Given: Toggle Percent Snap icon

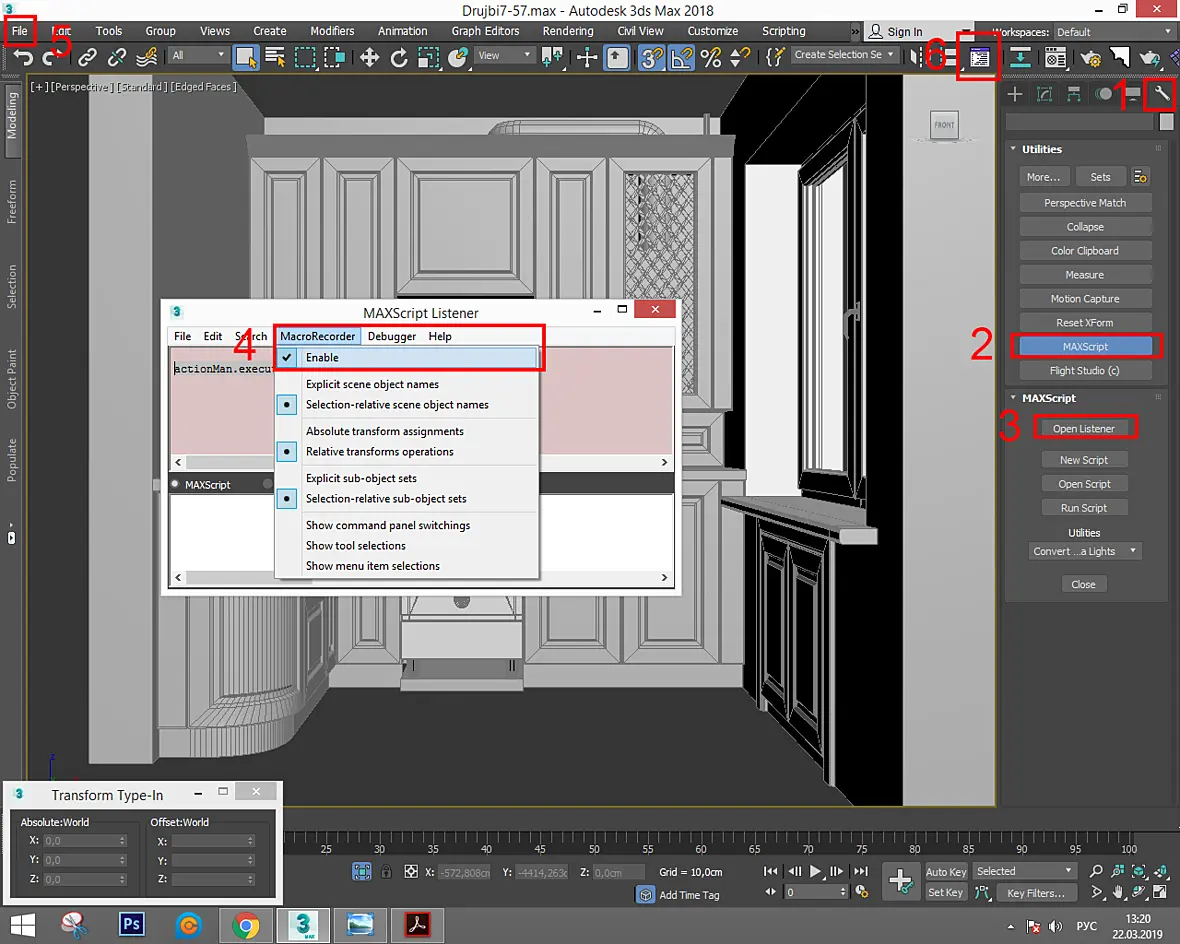Looking at the screenshot, I should (x=710, y=57).
